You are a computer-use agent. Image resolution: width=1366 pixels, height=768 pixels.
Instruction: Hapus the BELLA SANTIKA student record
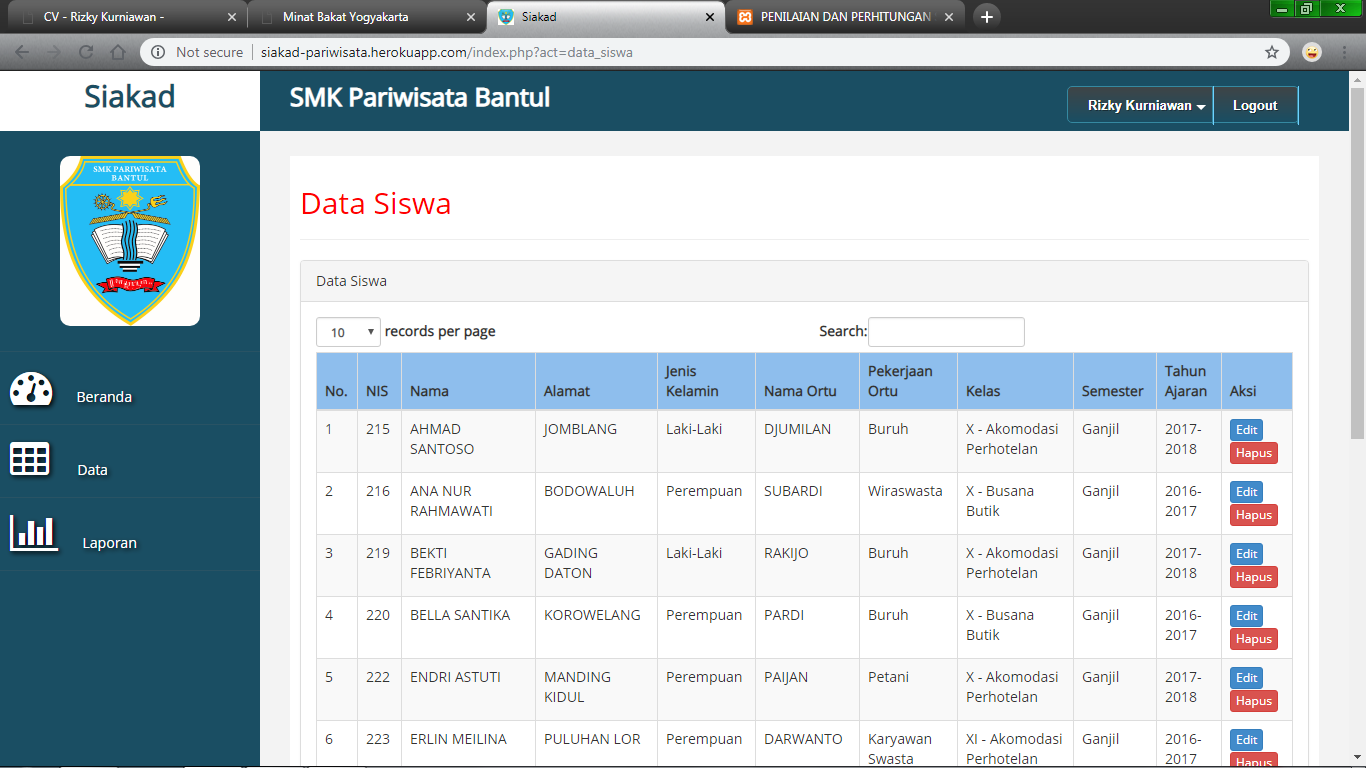pos(1253,639)
